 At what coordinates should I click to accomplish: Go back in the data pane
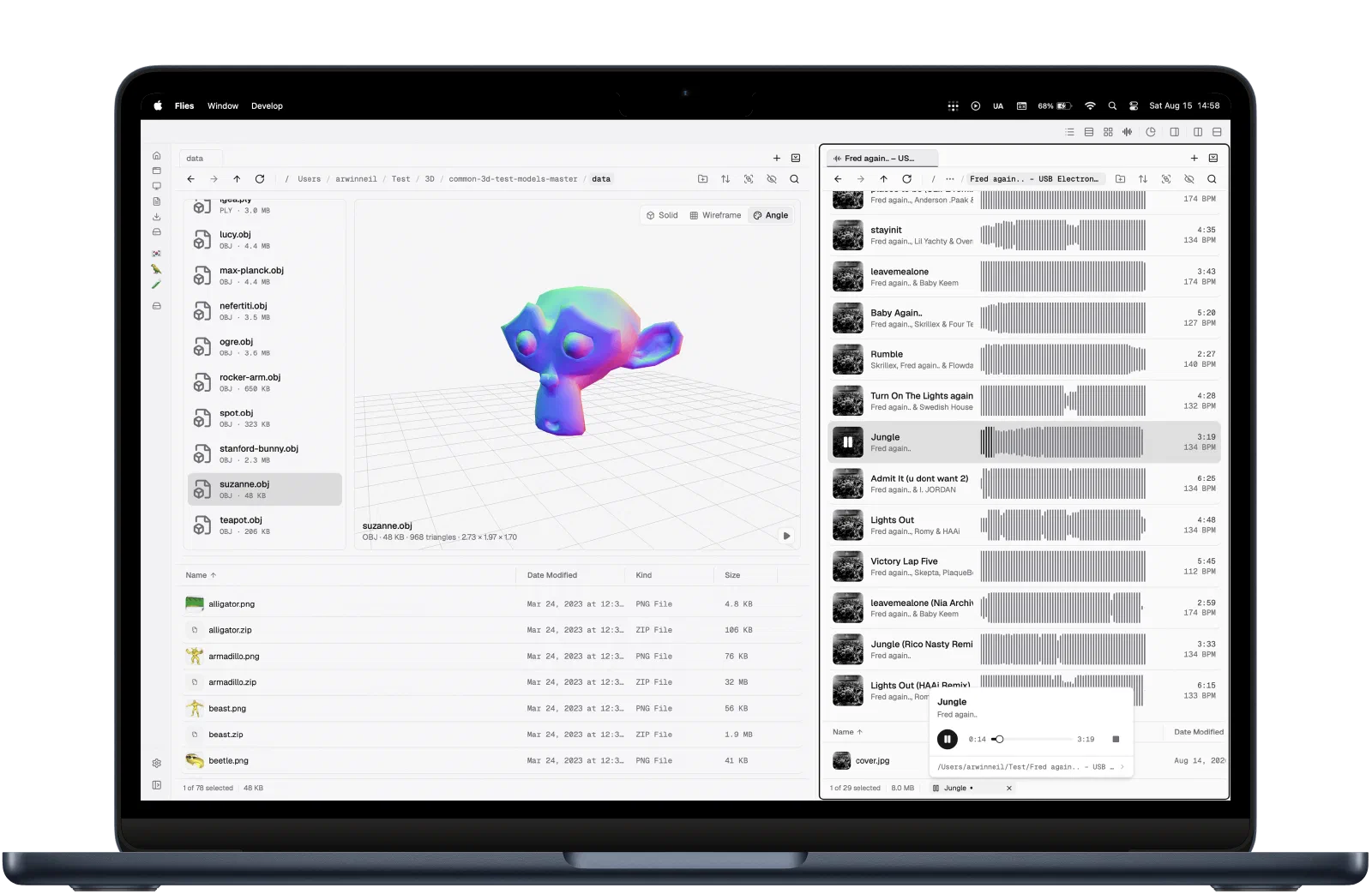190,179
